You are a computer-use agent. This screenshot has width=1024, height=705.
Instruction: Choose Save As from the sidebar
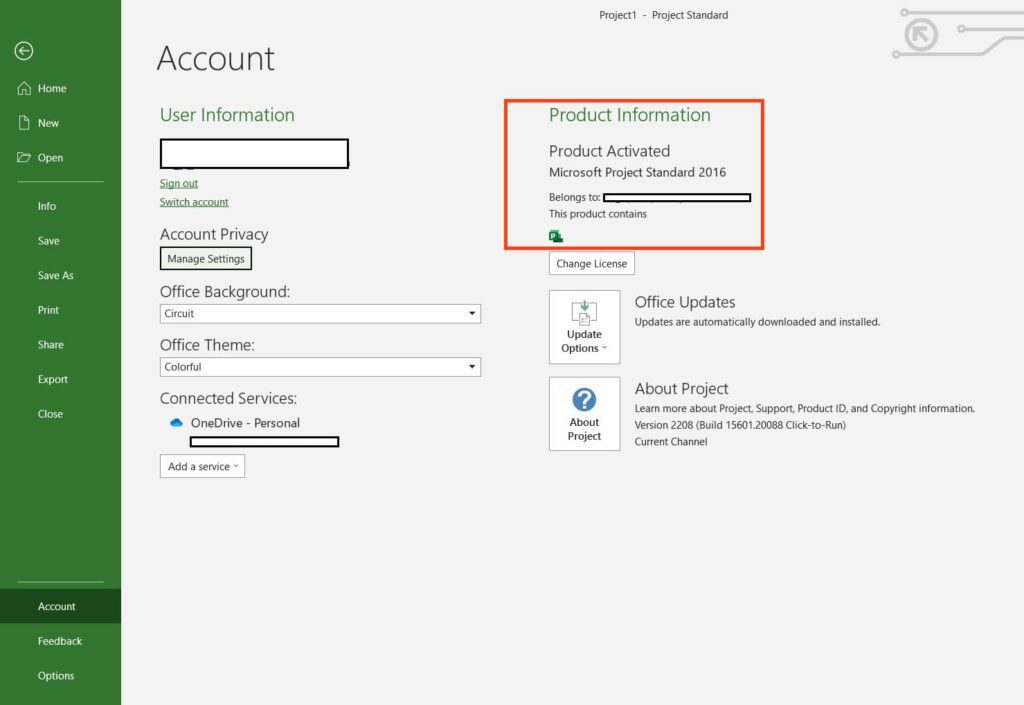click(56, 276)
